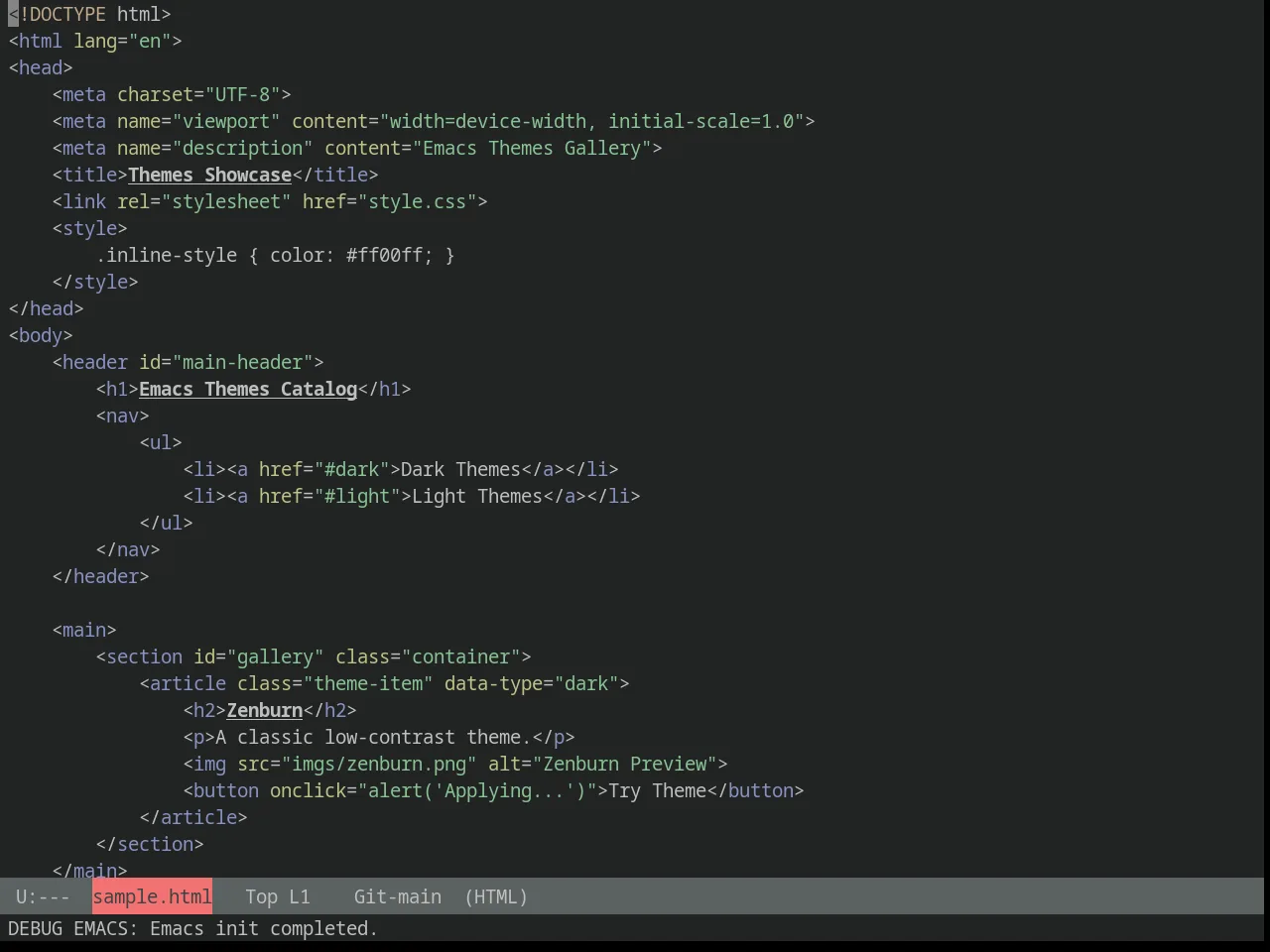The width and height of the screenshot is (1270, 952).
Task: Click the "description" attribute value
Action: click(243, 148)
